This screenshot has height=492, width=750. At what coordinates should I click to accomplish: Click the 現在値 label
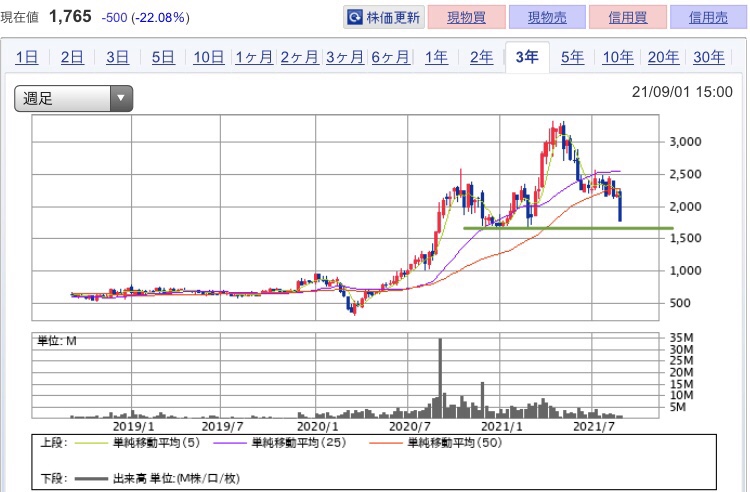pyautogui.click(x=20, y=18)
